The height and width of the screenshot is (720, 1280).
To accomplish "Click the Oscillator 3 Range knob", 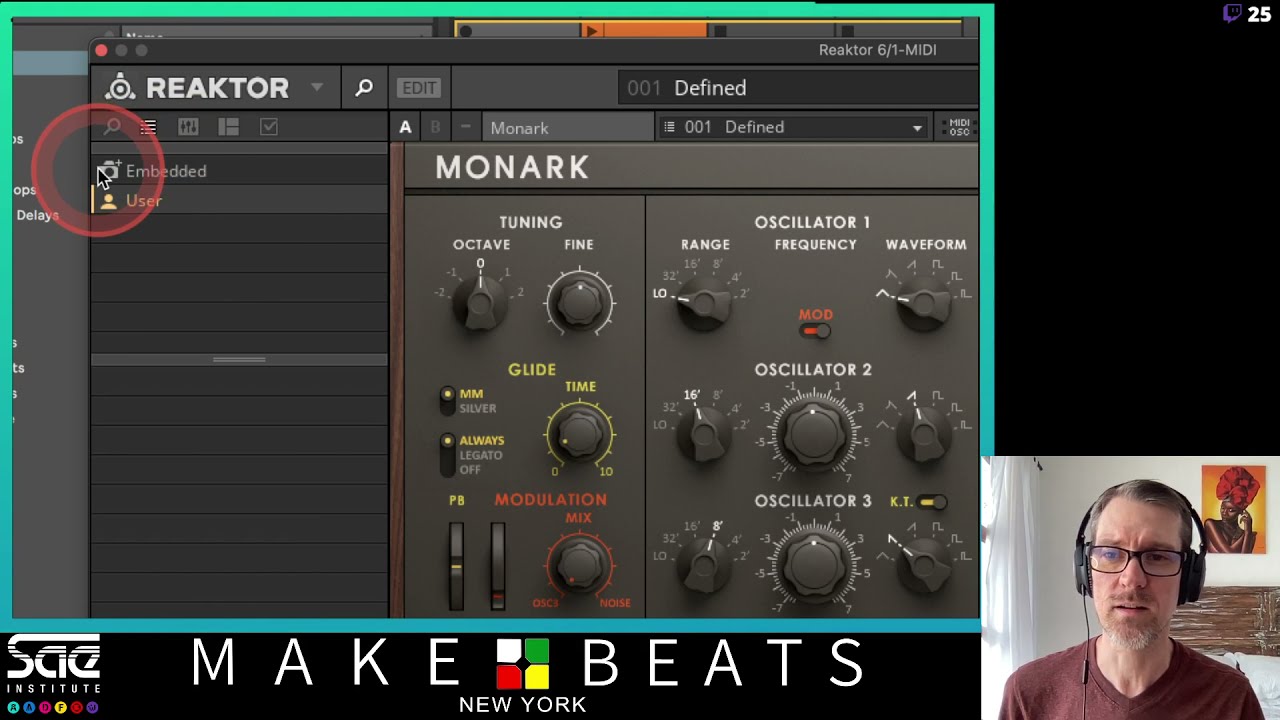I will (x=704, y=564).
